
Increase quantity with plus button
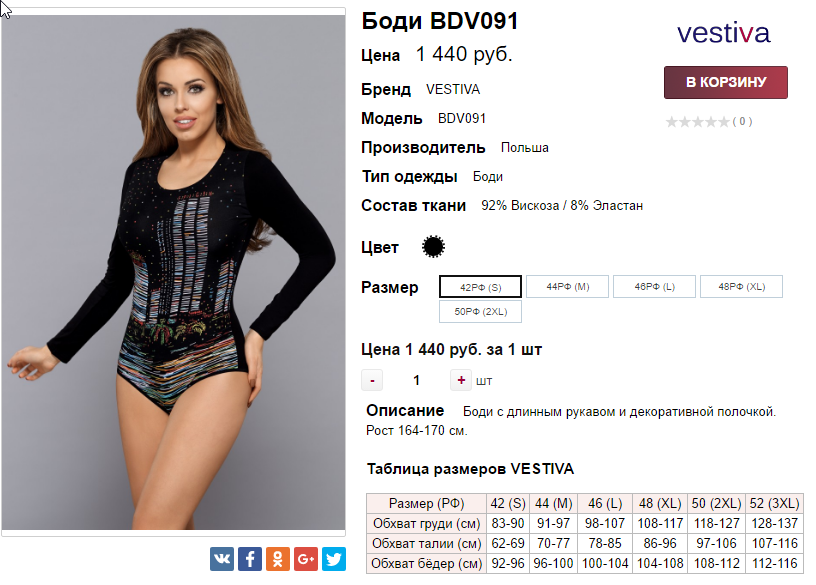click(461, 380)
